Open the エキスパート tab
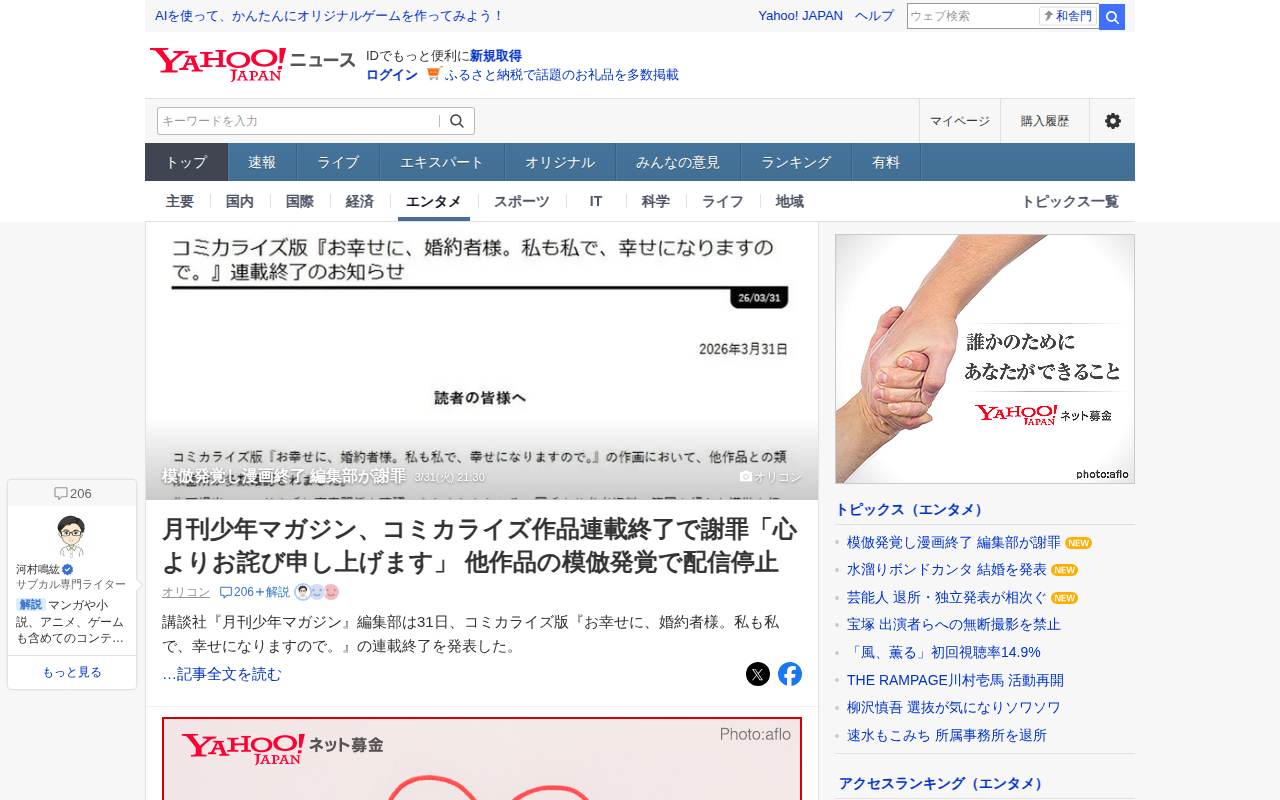This screenshot has width=1280, height=800. coord(442,162)
